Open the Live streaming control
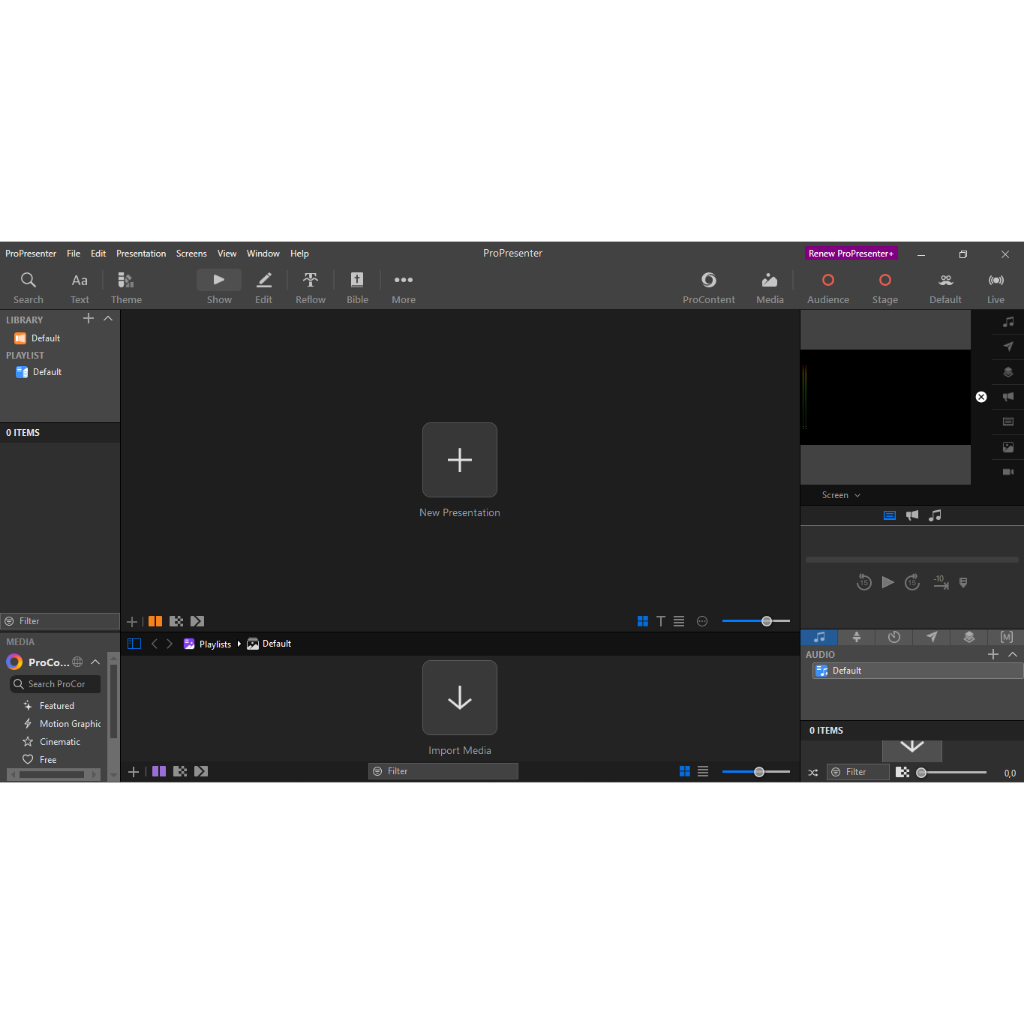1024x1024 pixels. 996,288
